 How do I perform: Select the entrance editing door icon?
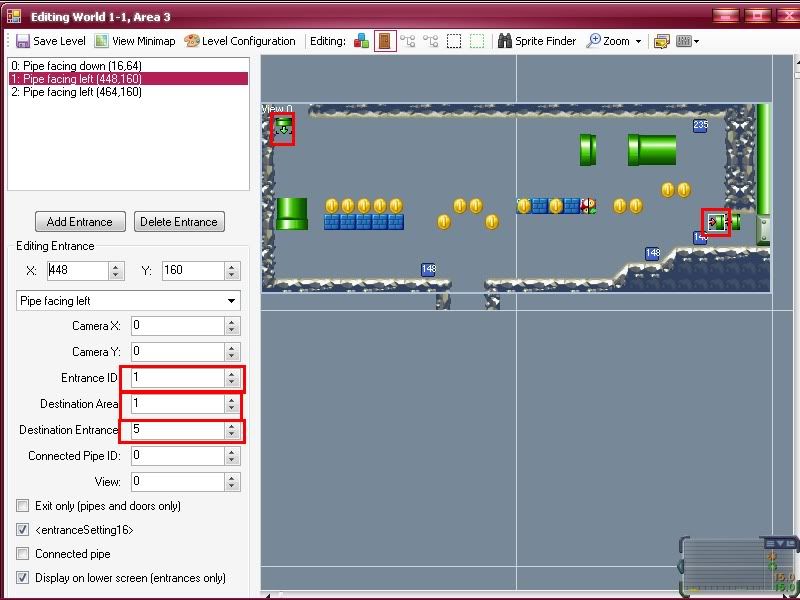pyautogui.click(x=385, y=41)
